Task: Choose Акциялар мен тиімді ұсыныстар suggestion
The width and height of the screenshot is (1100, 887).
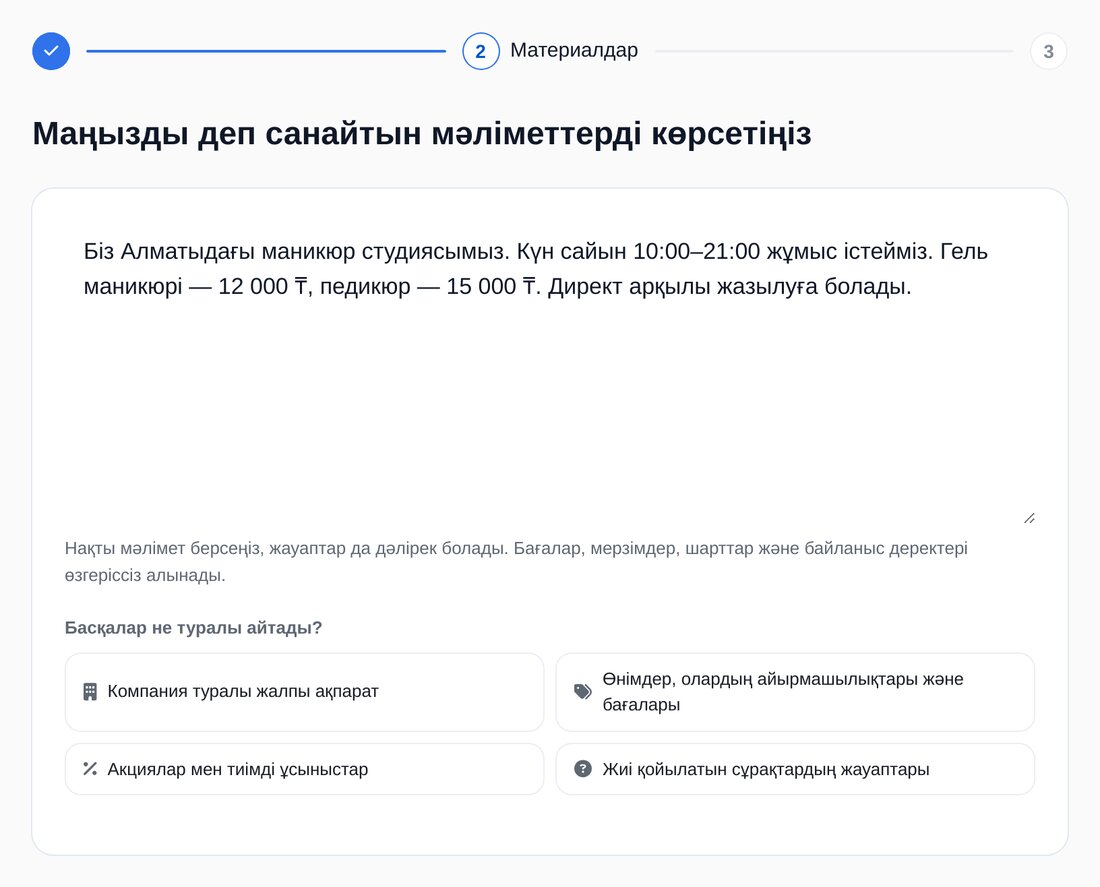Action: coord(304,769)
